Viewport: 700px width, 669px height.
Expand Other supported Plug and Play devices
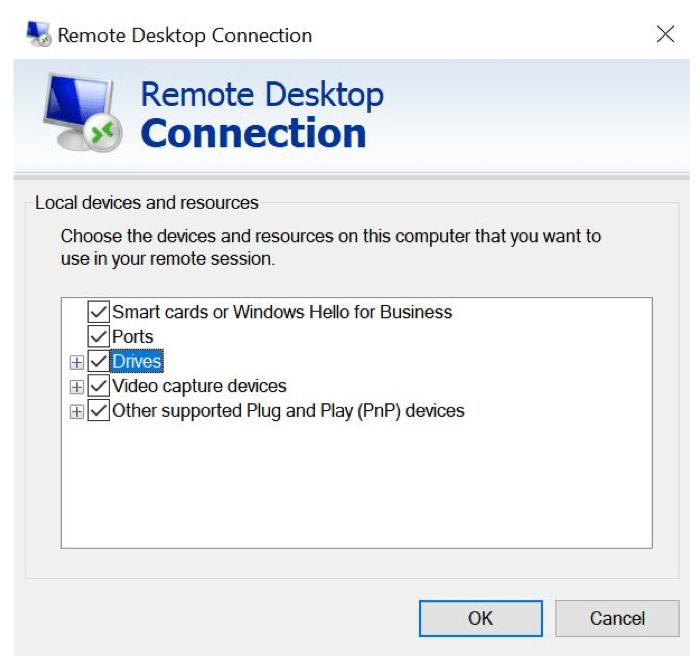[x=76, y=411]
